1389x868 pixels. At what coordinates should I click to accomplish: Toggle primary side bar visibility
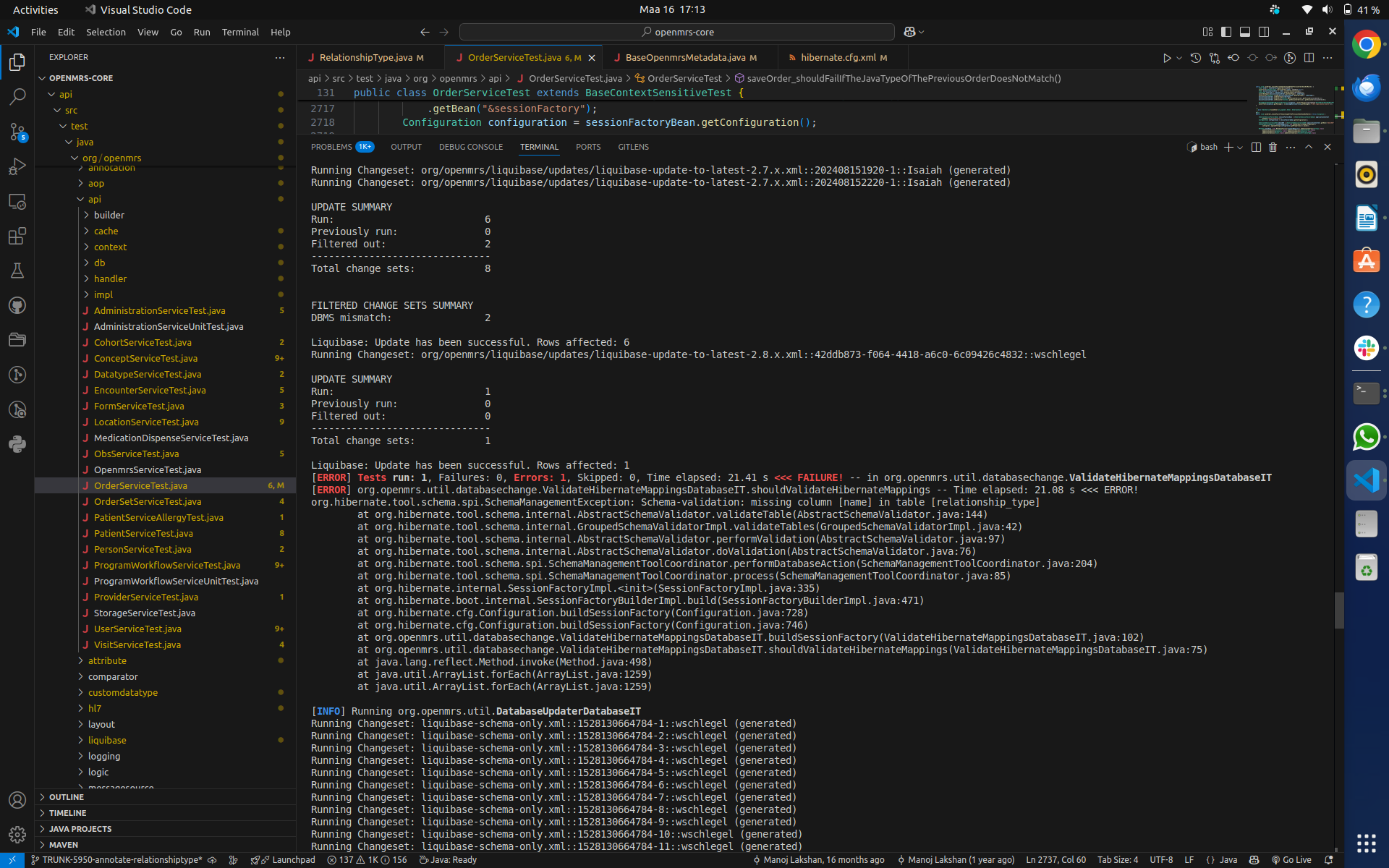pyautogui.click(x=1226, y=32)
